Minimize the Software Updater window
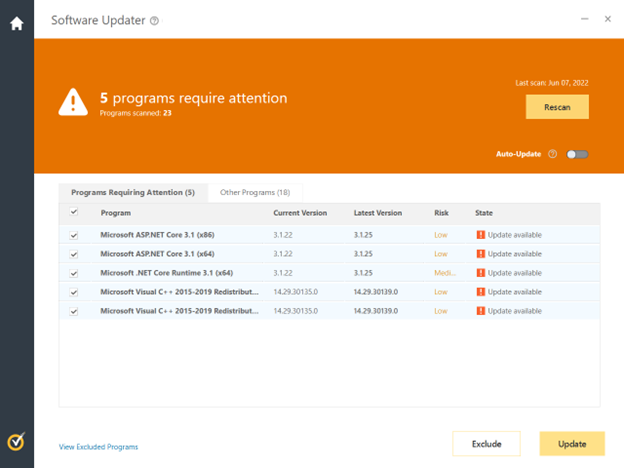Screen dimensions: 624x468 tap(585, 19)
